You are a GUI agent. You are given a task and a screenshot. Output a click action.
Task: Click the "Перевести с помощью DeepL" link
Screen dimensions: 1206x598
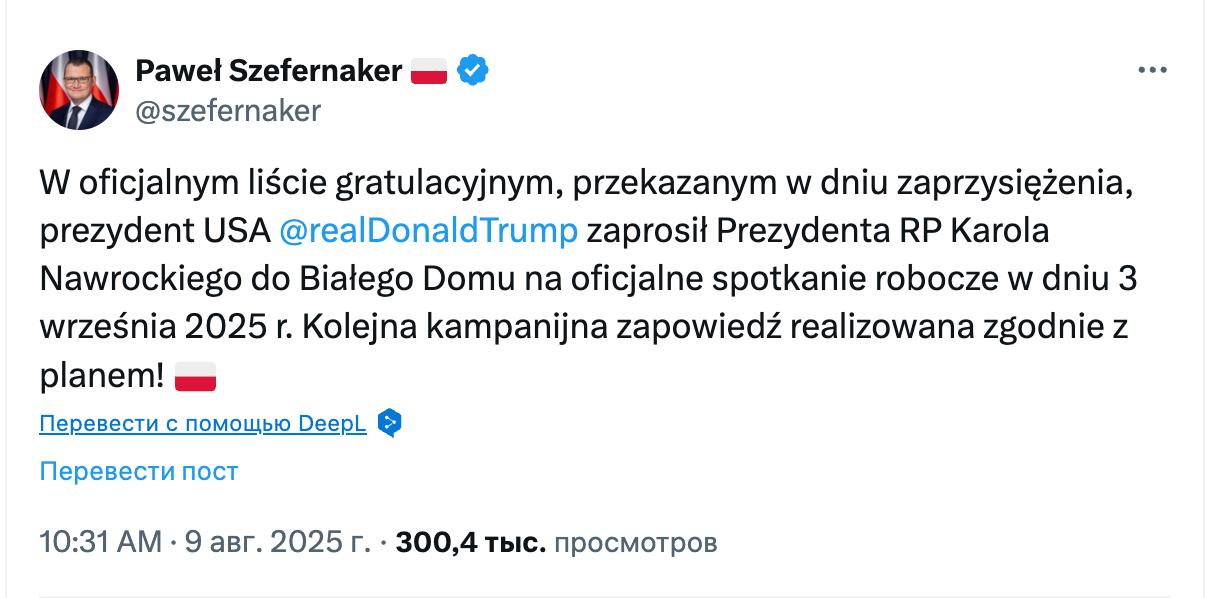pos(203,424)
